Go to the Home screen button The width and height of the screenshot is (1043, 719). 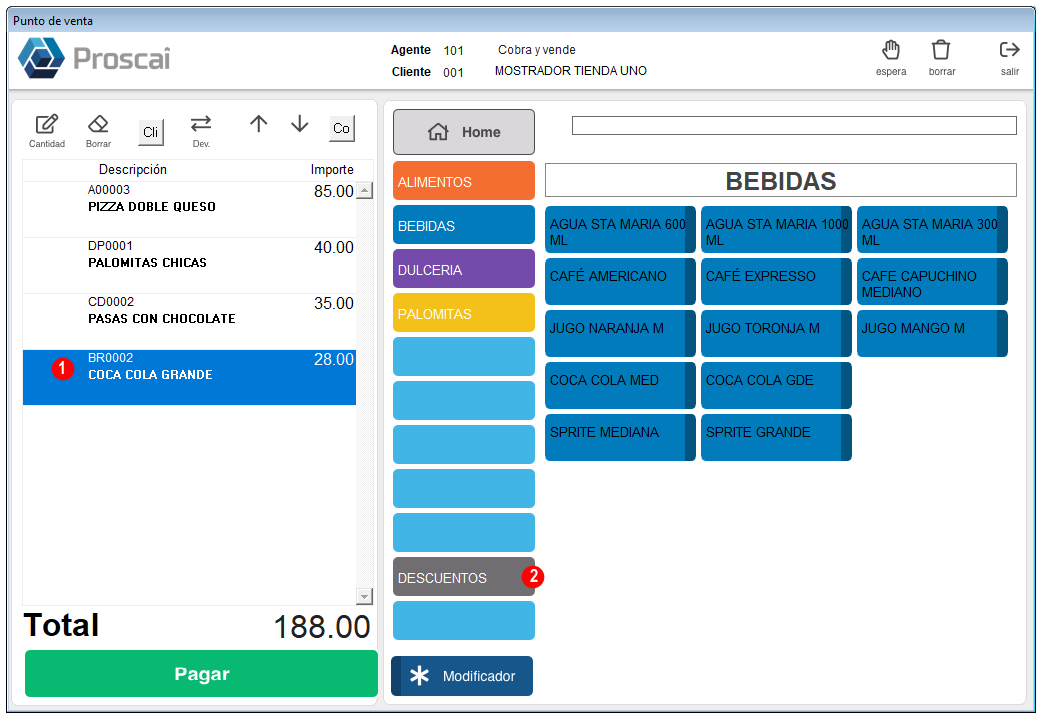[x=464, y=132]
